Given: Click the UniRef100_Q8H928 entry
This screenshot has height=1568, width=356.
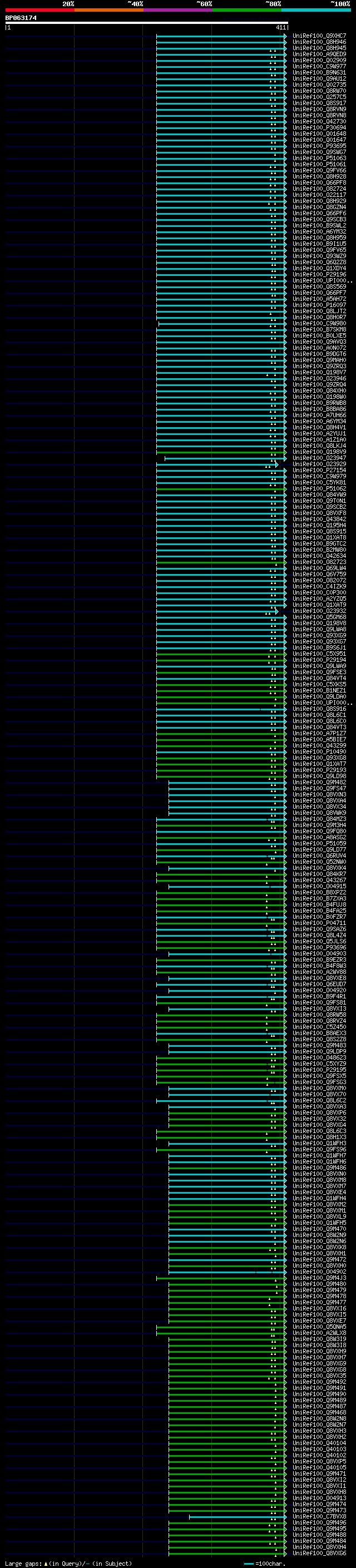Looking at the screenshot, I should (319, 176).
